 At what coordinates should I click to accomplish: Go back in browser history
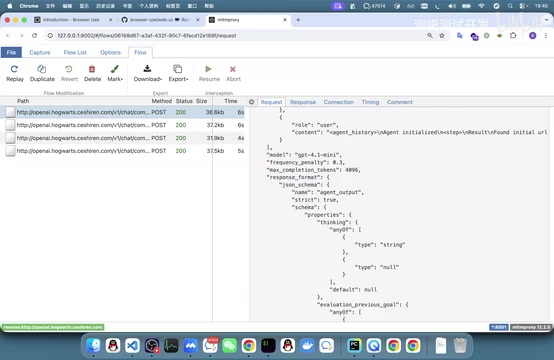pos(8,35)
